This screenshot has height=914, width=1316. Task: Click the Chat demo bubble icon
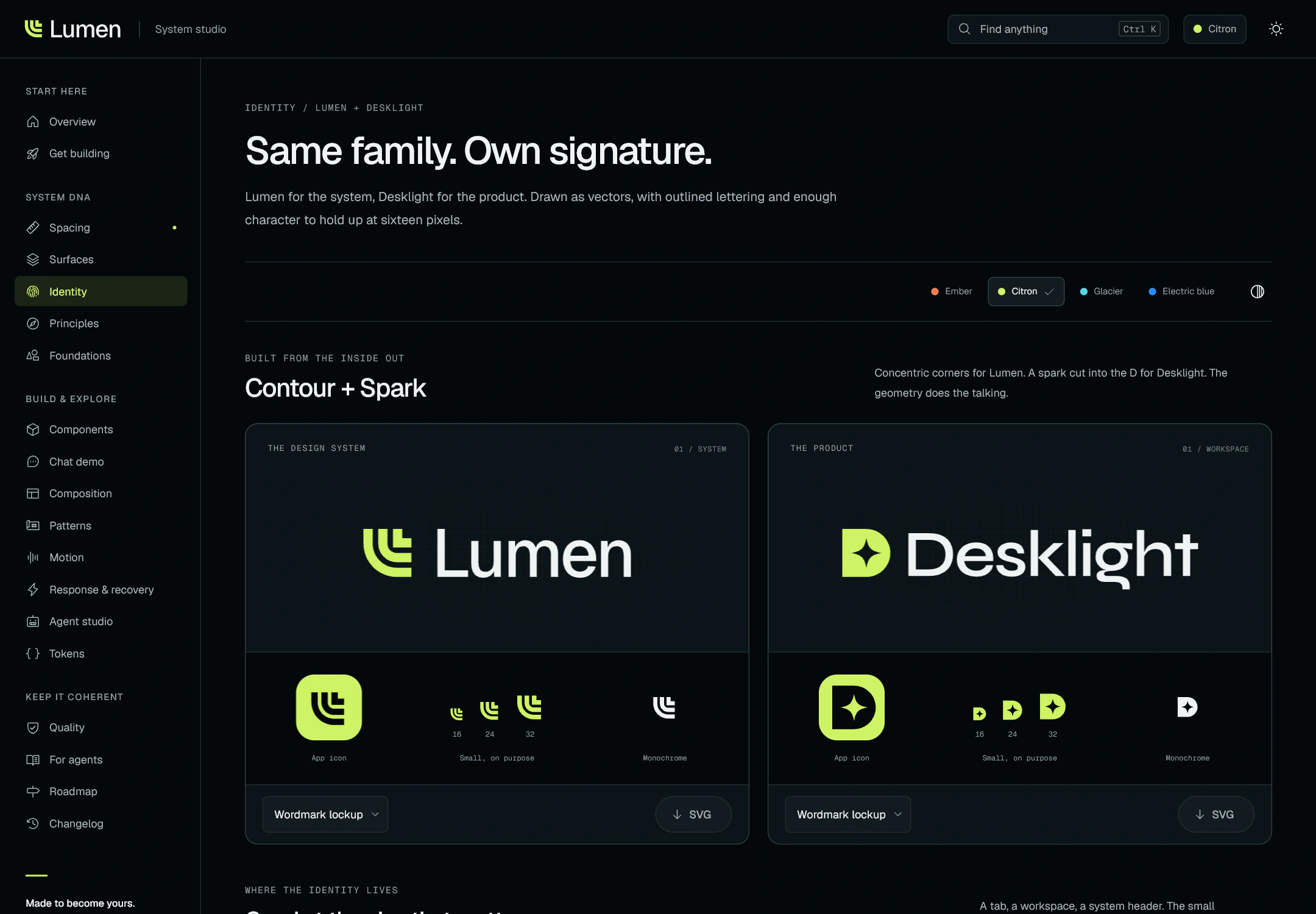click(33, 462)
